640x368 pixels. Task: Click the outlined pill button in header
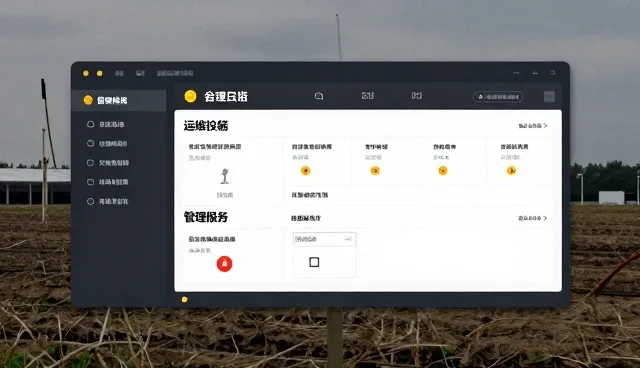pos(498,97)
